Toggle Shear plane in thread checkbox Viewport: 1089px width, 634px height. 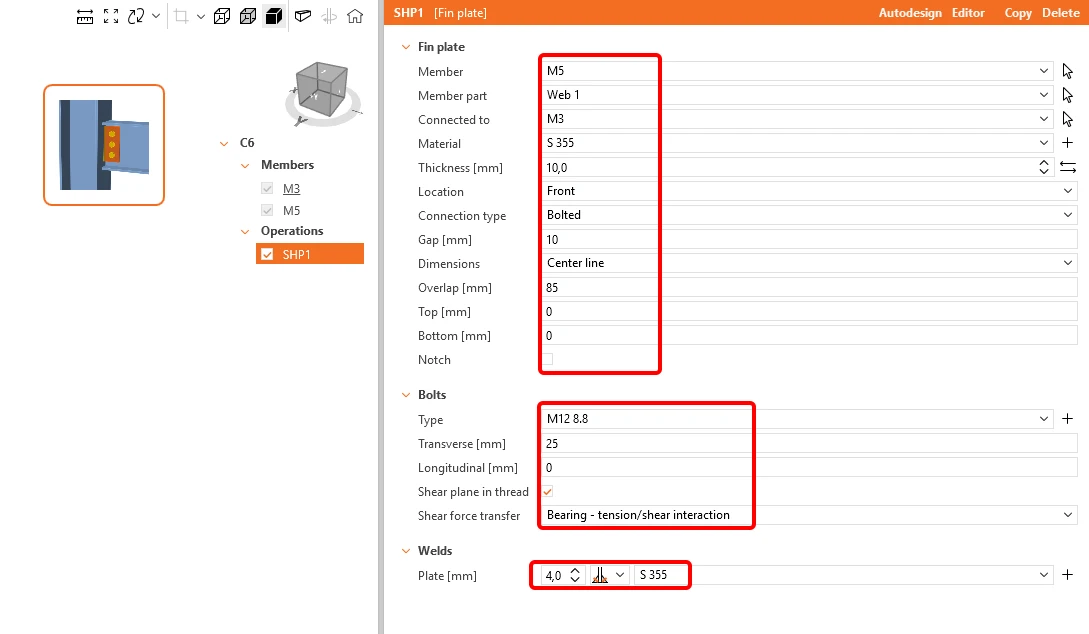click(548, 492)
